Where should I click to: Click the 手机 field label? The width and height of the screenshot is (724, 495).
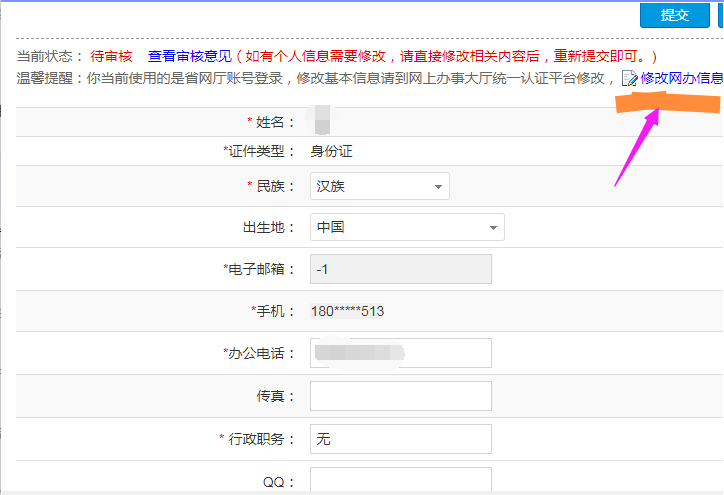coord(272,311)
